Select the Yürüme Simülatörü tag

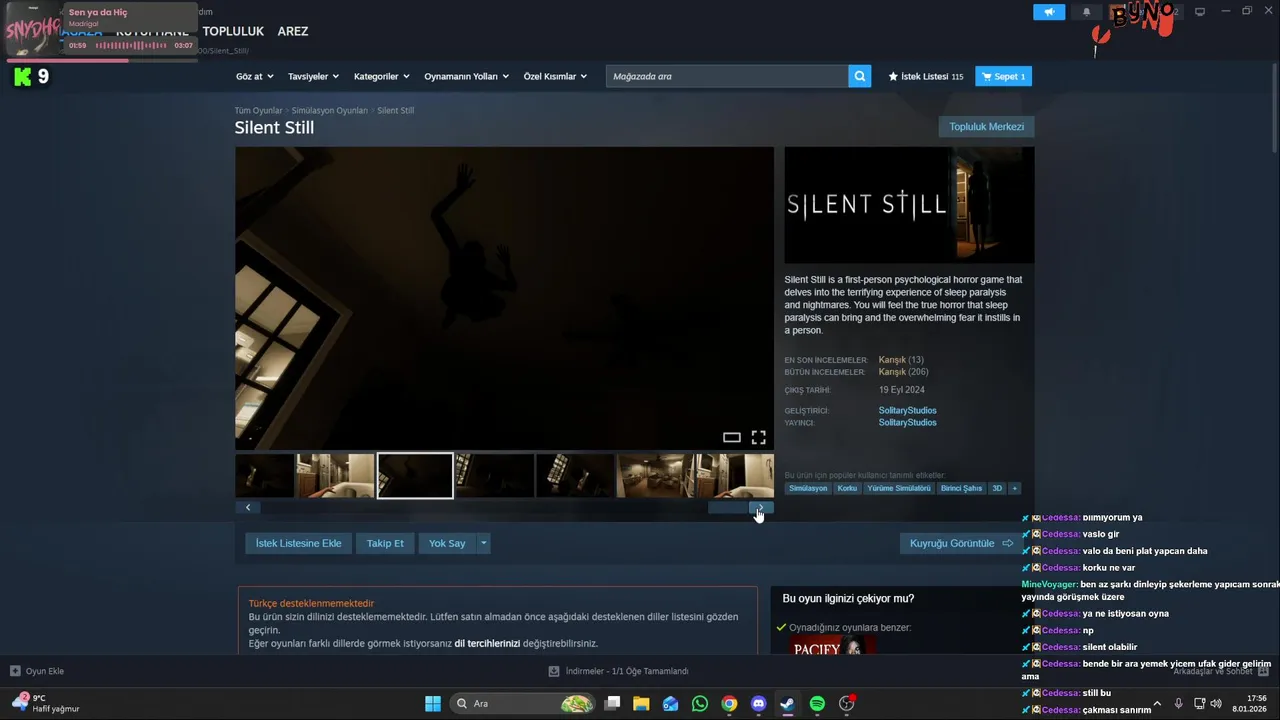pos(899,488)
